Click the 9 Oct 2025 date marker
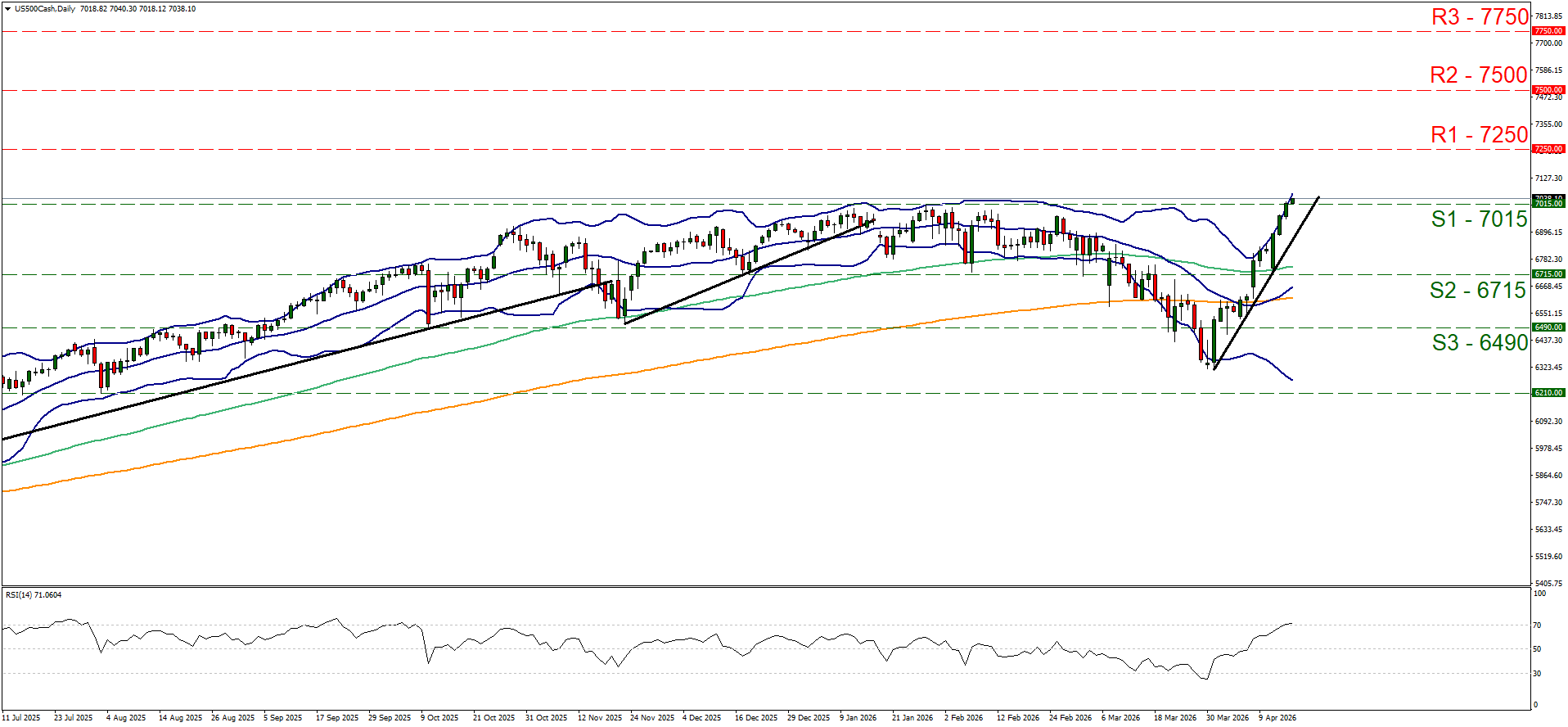Screen dimensions: 1568x727 pos(439,718)
